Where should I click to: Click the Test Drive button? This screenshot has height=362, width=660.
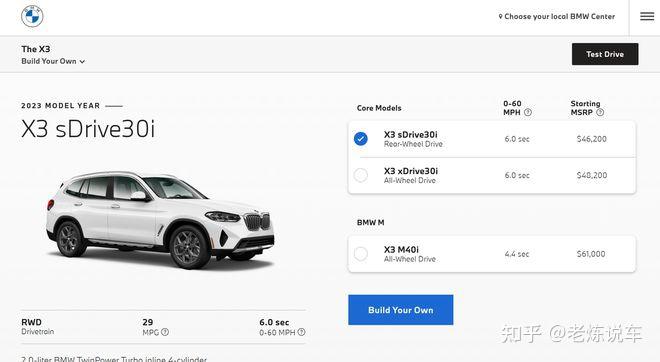point(605,54)
